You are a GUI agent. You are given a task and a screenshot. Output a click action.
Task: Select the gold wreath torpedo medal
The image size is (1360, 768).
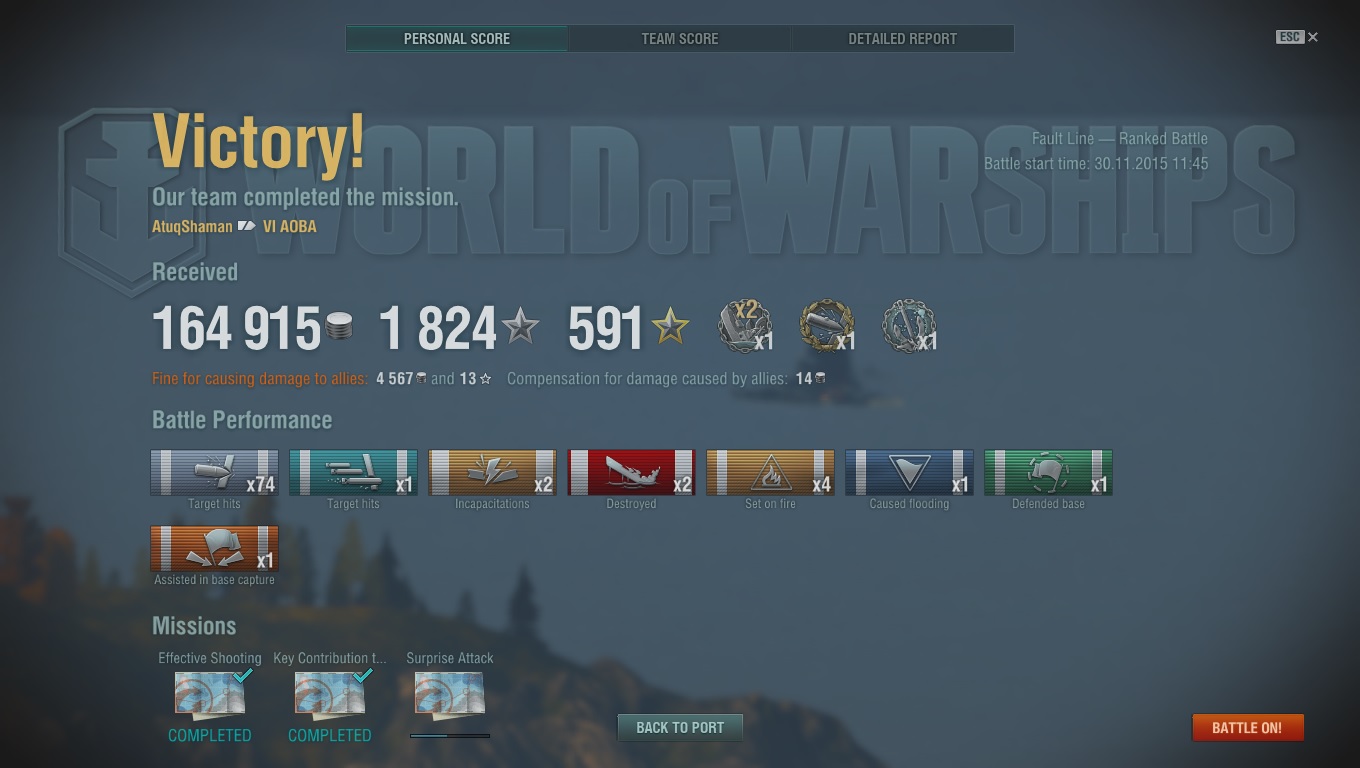tap(828, 327)
